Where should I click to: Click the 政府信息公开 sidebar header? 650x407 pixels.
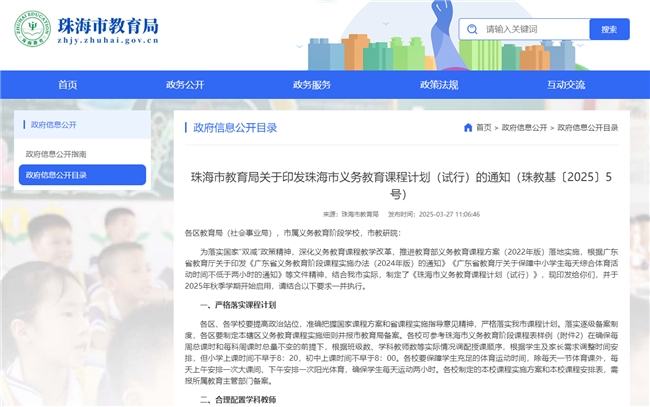click(x=54, y=125)
